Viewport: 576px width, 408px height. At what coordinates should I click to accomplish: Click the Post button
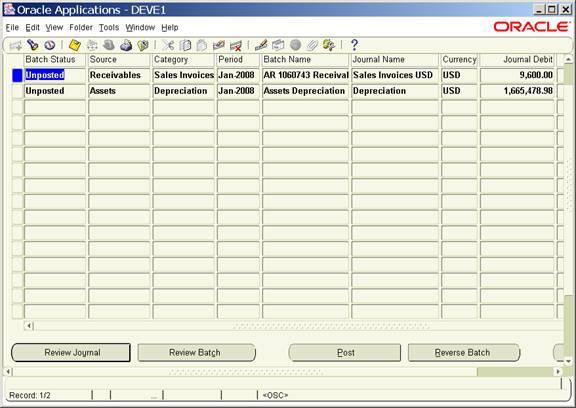345,353
